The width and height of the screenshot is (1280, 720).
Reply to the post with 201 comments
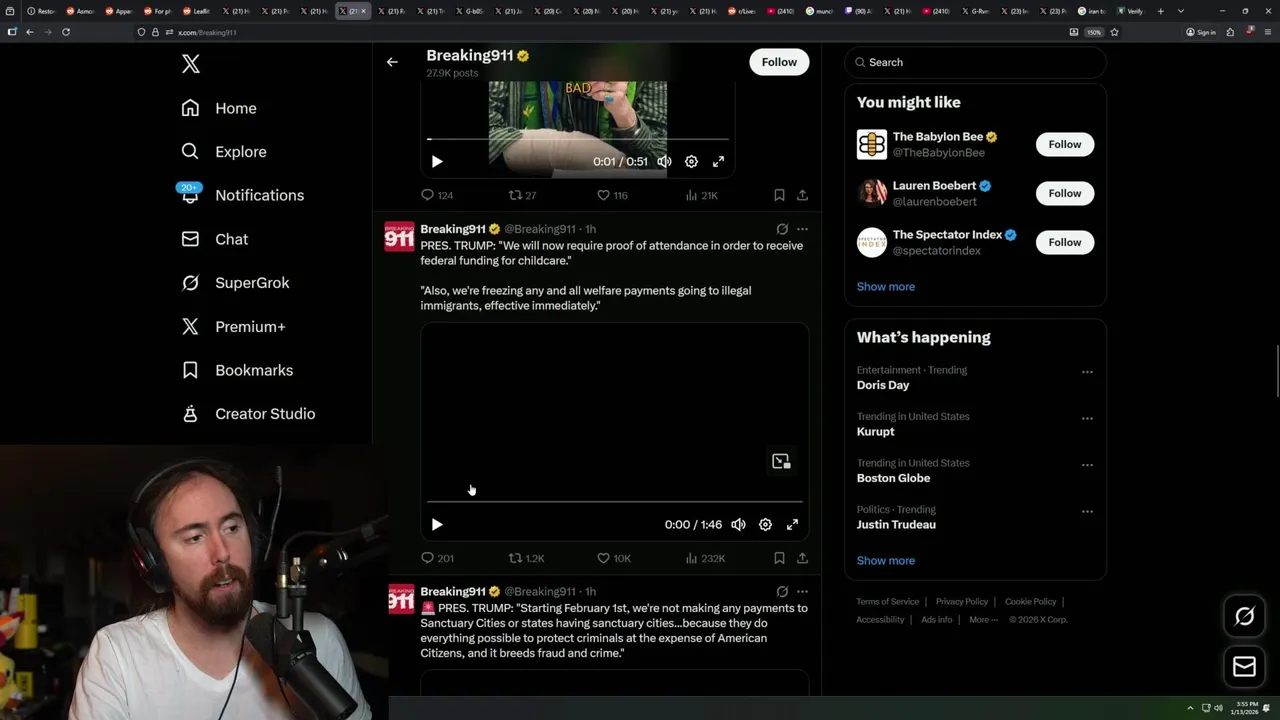click(x=437, y=558)
